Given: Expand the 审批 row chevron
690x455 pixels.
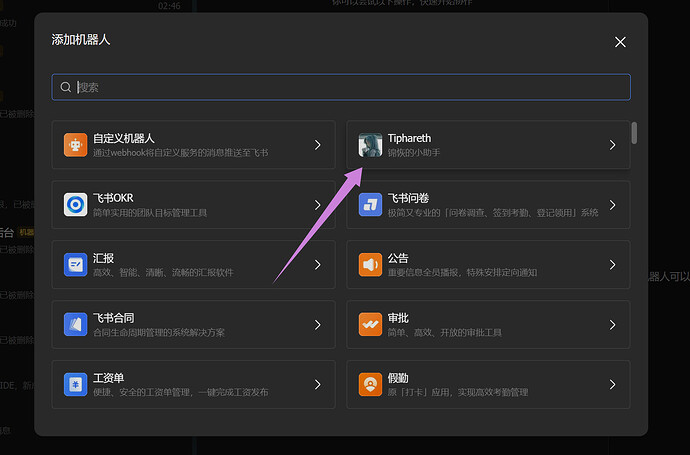Looking at the screenshot, I should 613,324.
